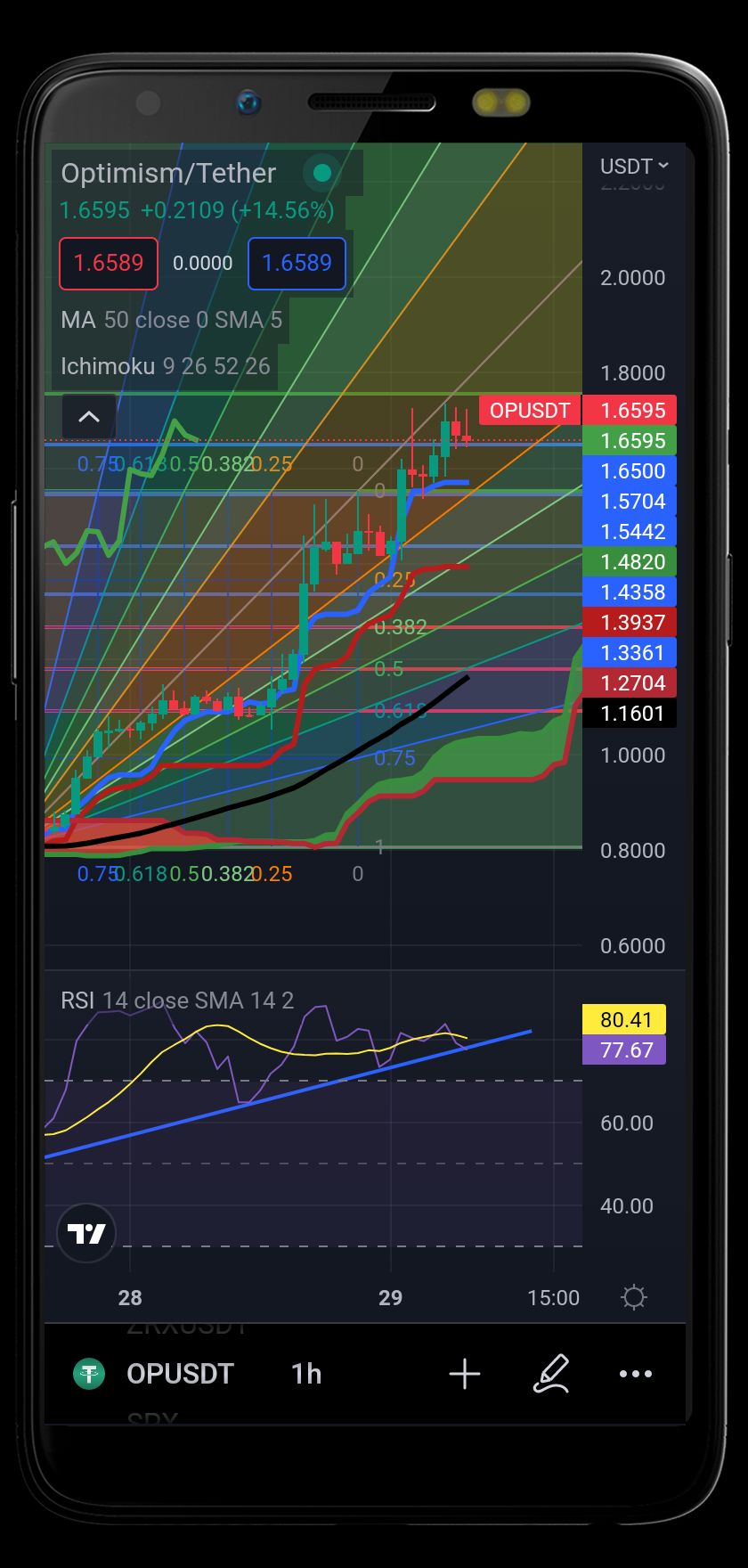
Task: Click the 1.3361 price label
Action: [630, 652]
